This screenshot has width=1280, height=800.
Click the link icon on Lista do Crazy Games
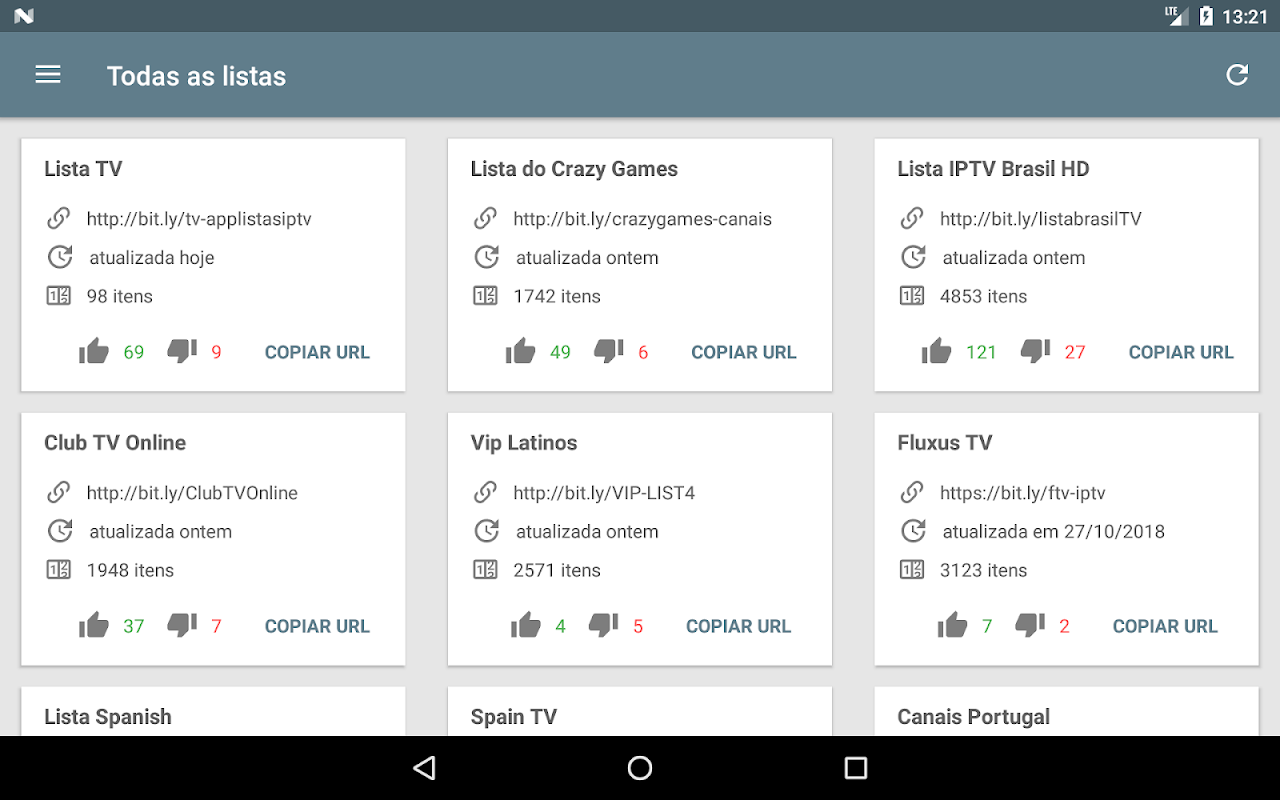tap(486, 218)
